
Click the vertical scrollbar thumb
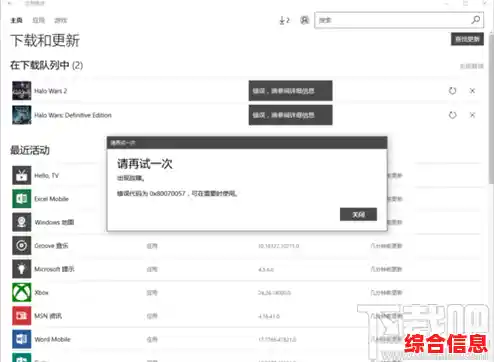(491, 108)
